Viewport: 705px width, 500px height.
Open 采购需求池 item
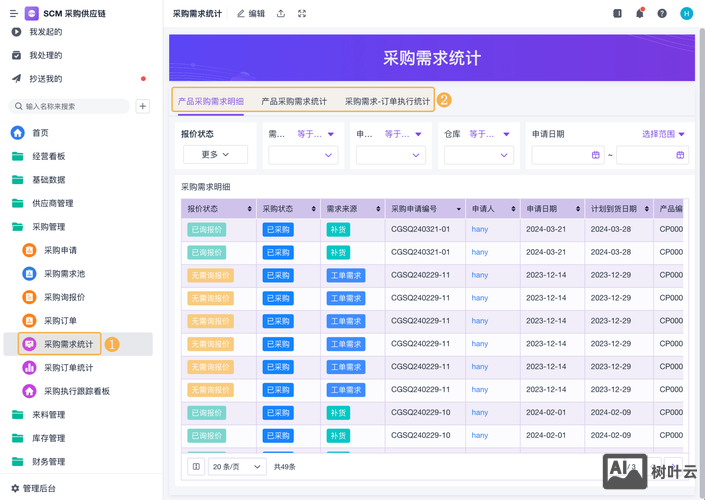(x=64, y=273)
